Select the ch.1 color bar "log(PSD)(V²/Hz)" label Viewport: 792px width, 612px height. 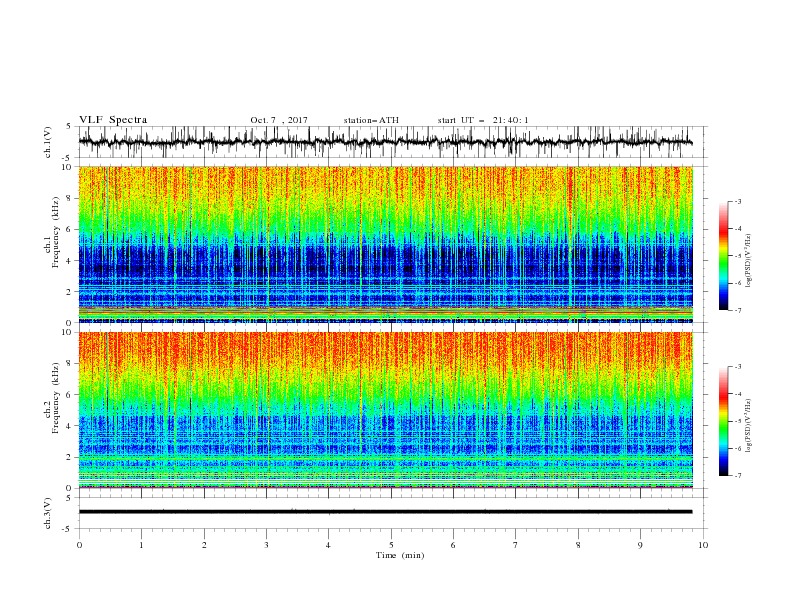pos(749,261)
